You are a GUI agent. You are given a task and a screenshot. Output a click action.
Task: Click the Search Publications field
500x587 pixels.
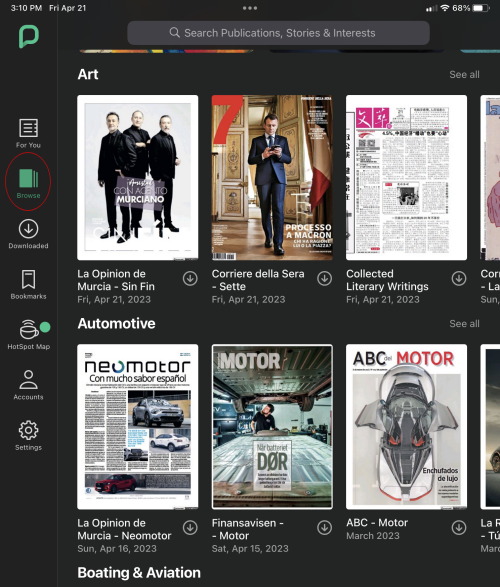point(278,33)
